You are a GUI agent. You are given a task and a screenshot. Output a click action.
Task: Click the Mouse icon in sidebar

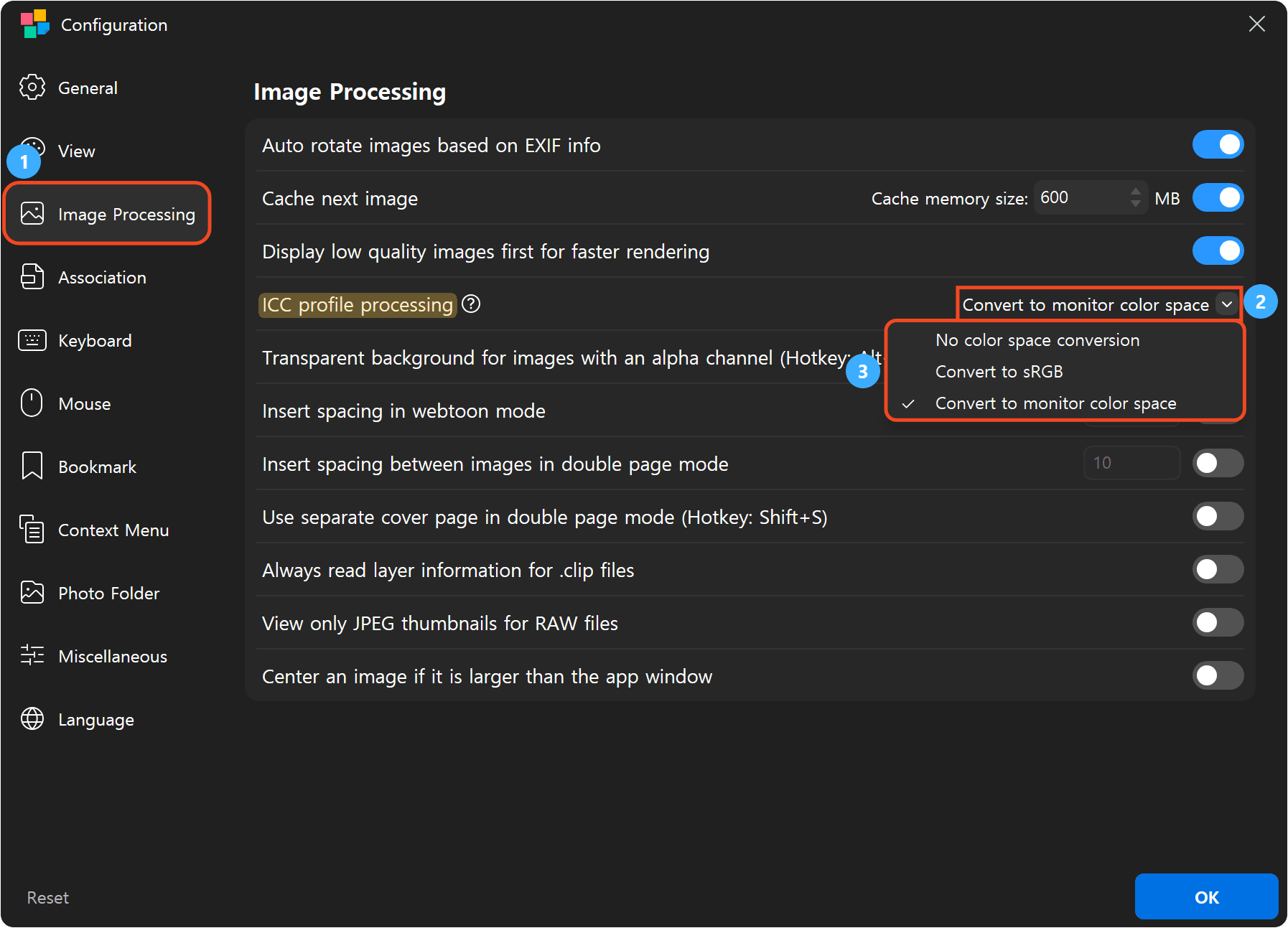tap(32, 403)
